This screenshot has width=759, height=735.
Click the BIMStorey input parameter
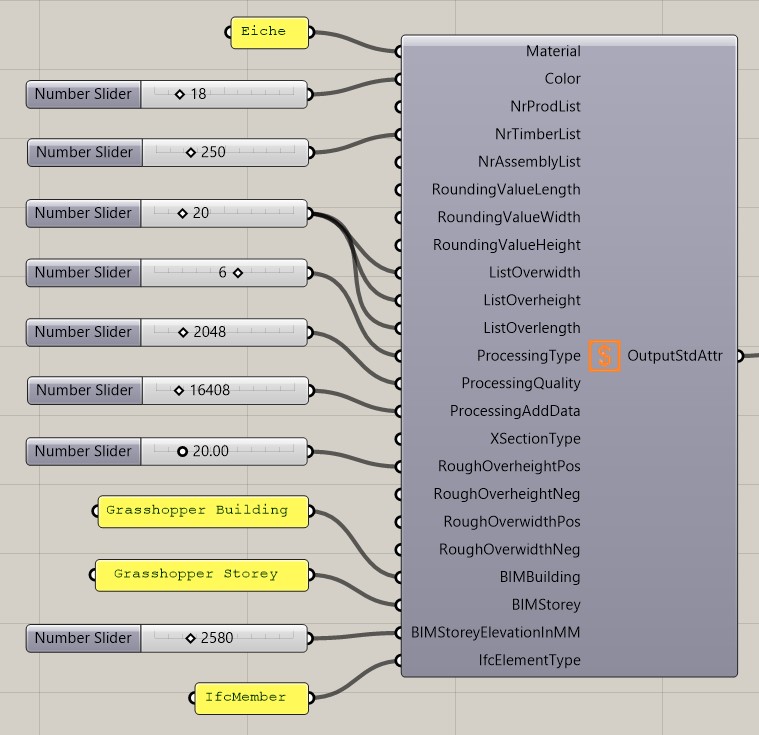coord(546,604)
